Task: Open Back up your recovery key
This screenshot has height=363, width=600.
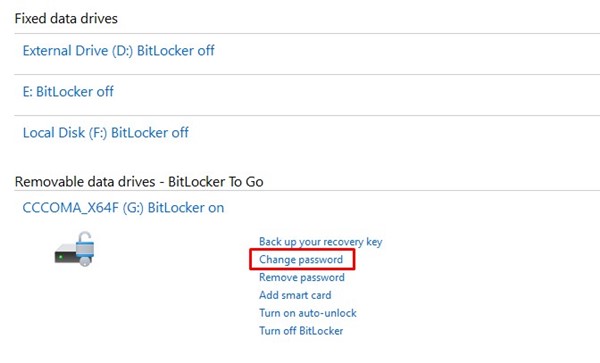Action: pyautogui.click(x=321, y=242)
